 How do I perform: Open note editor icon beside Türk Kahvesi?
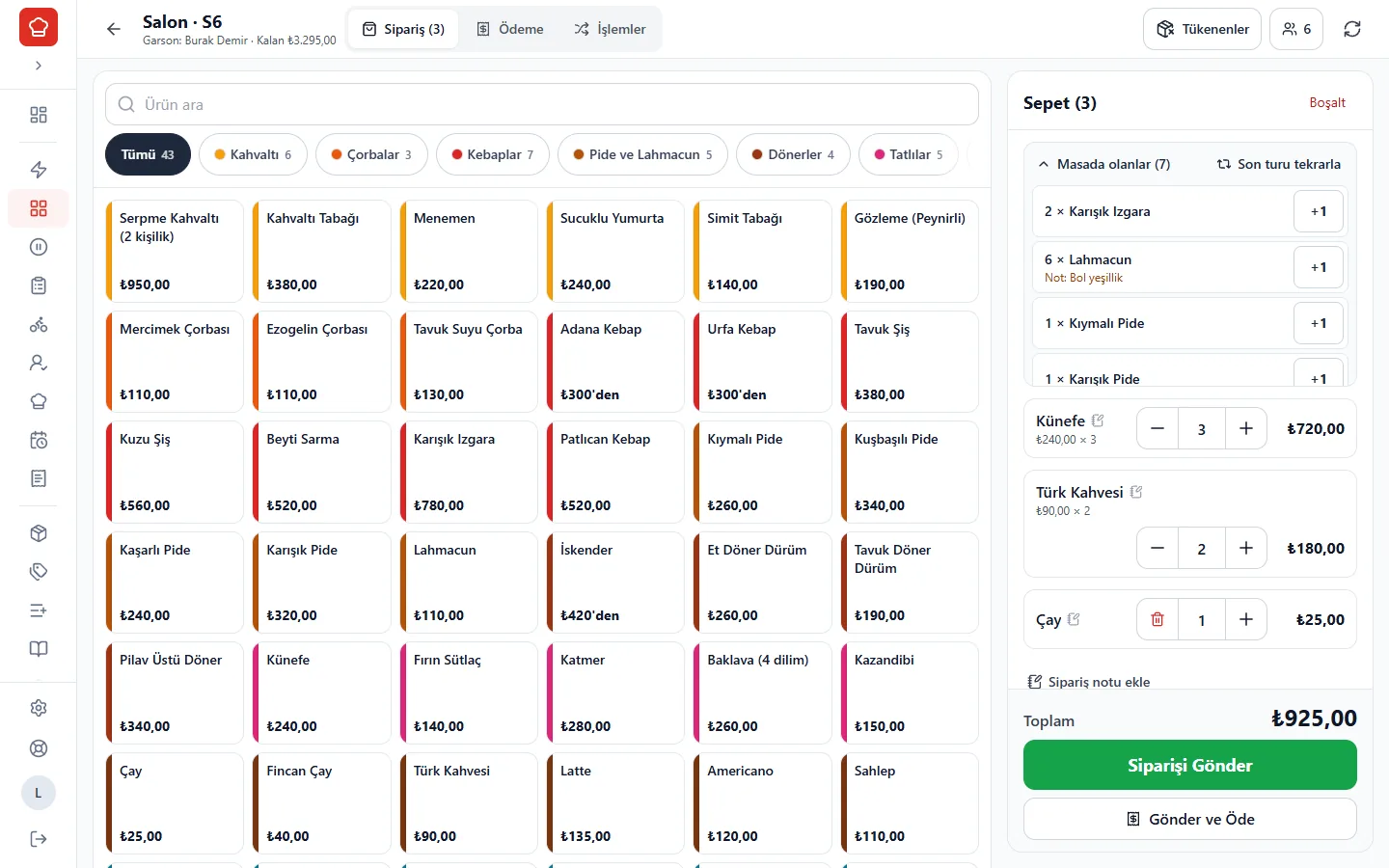(x=1136, y=492)
